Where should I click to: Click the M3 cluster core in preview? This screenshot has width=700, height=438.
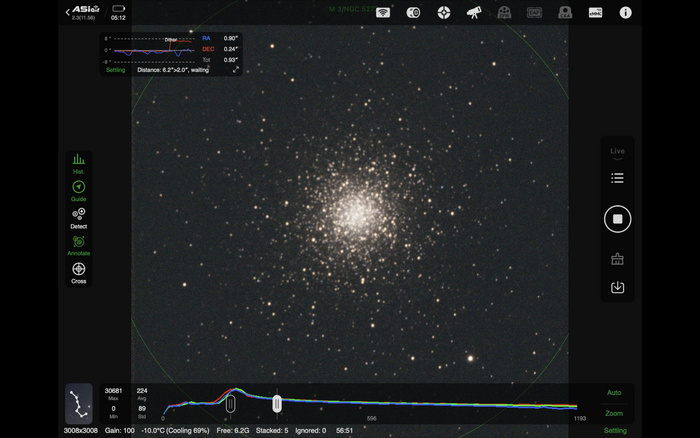point(356,213)
